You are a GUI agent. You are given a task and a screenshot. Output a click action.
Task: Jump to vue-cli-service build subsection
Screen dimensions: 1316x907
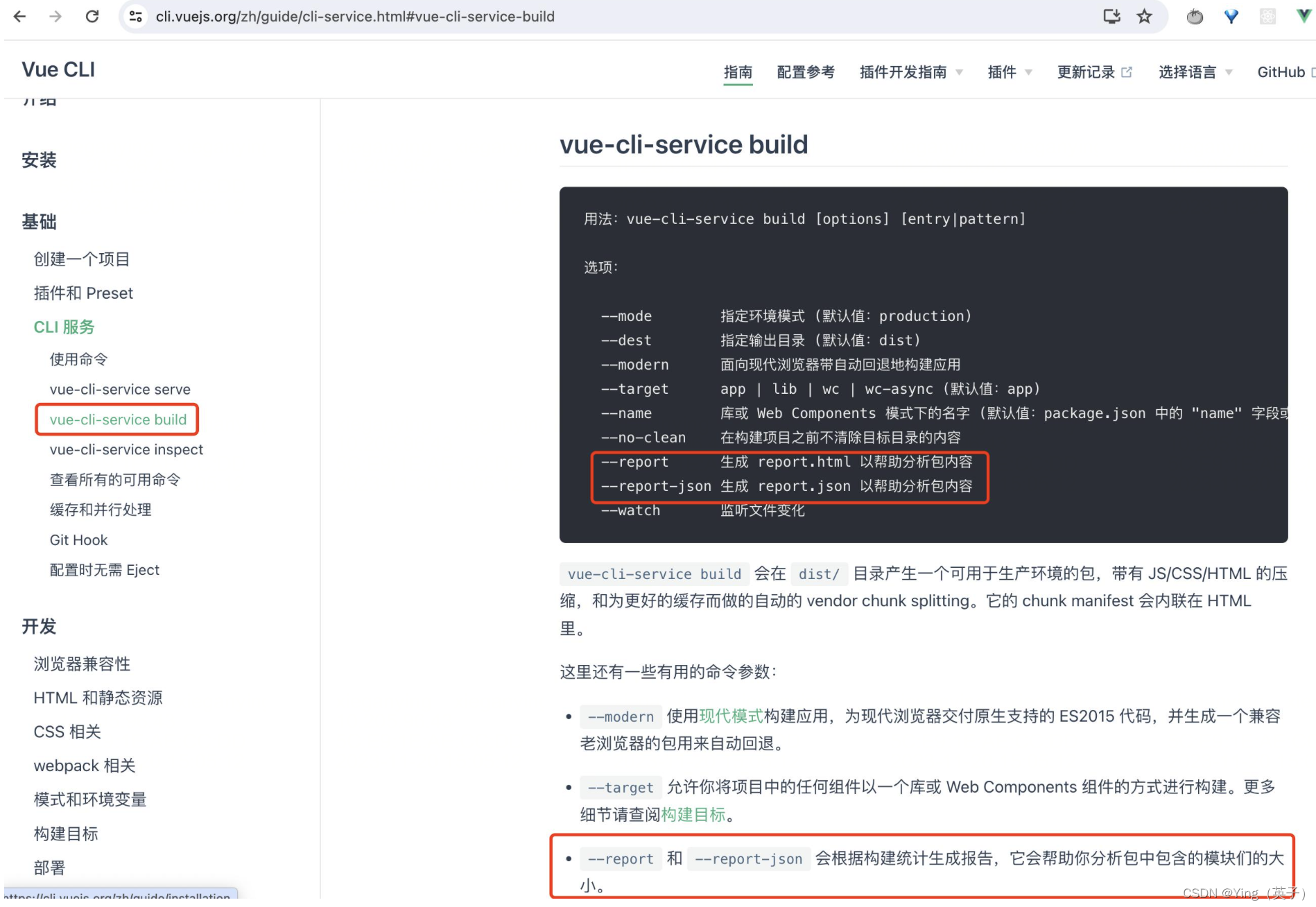pyautogui.click(x=118, y=420)
